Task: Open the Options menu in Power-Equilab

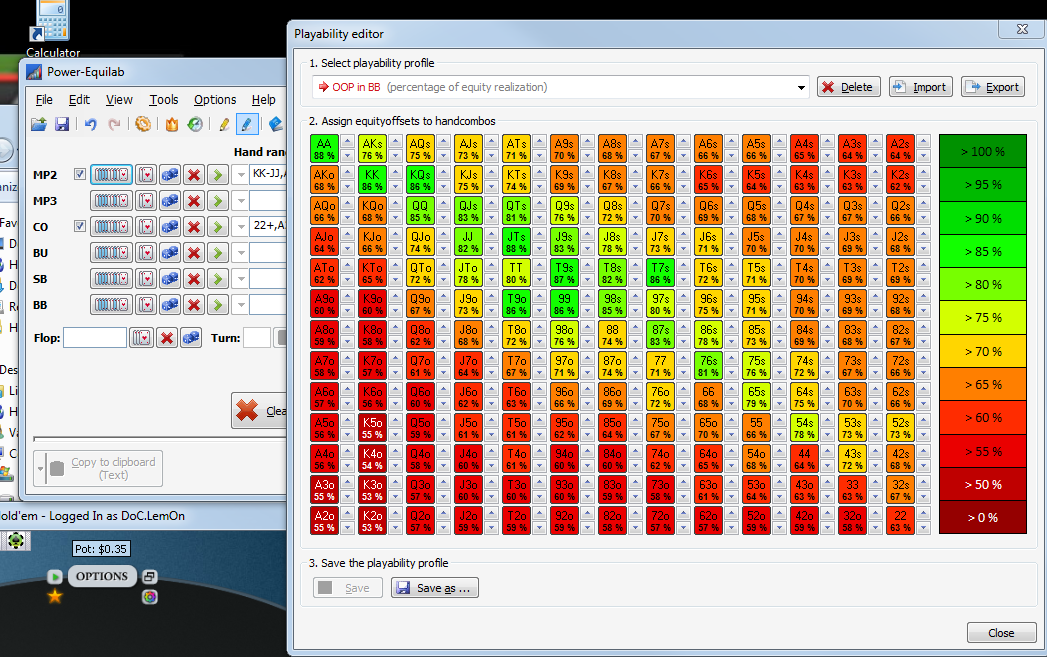Action: (x=215, y=99)
